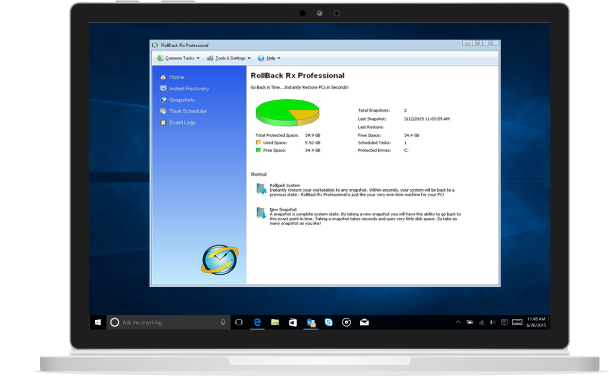Click the RollBack Rx title bar app icon
Screen dimensions: 609x376
pos(155,45)
